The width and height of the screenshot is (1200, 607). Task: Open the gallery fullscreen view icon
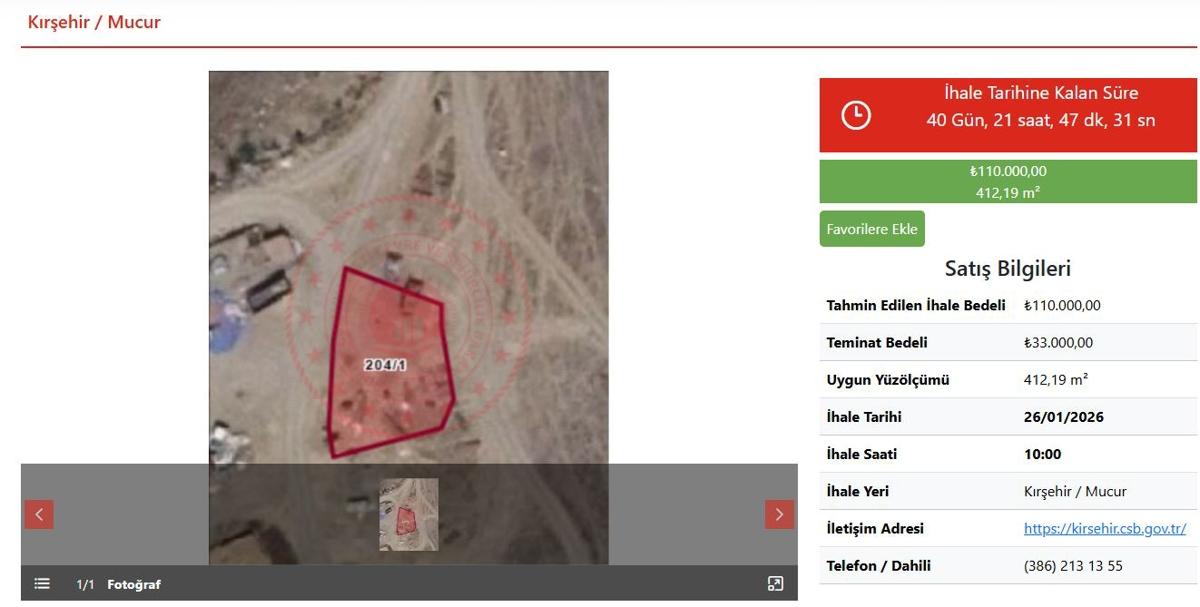point(775,584)
